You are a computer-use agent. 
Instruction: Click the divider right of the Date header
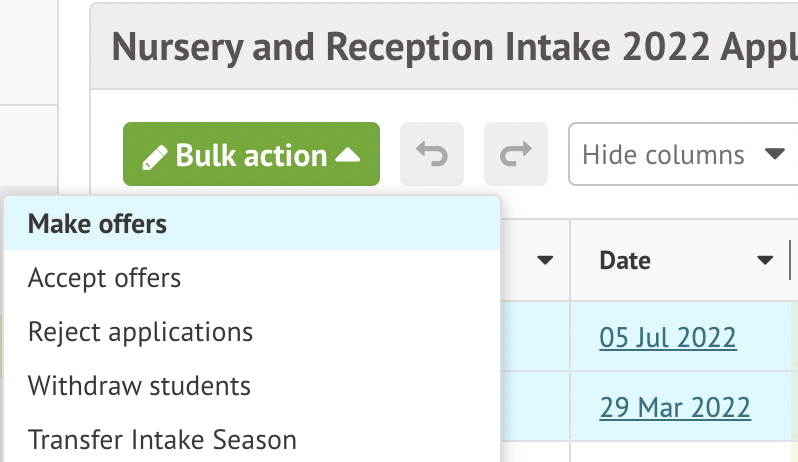pos(790,261)
